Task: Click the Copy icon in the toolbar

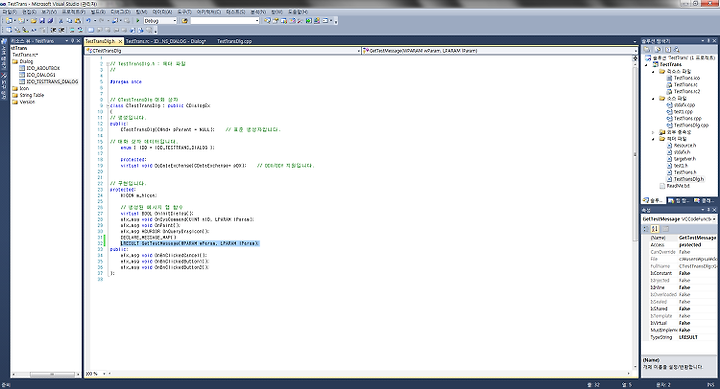Action: click(69, 21)
